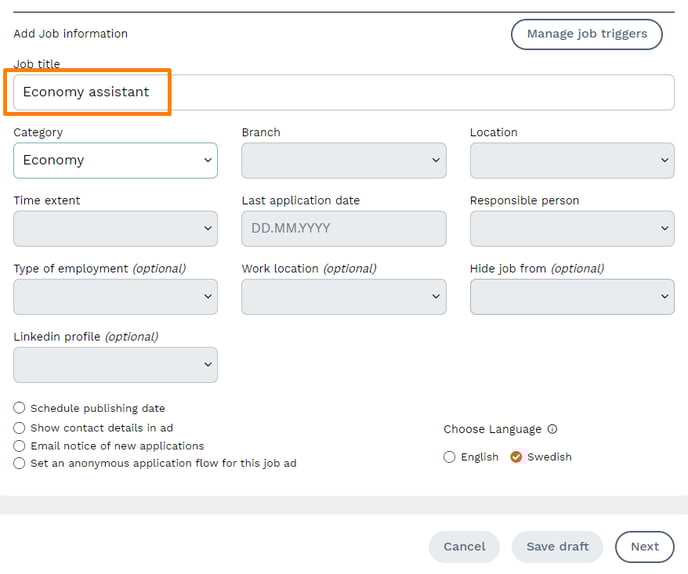Open the Category dropdown showing Economy
Screen dimensions: 688x574
pos(115,160)
